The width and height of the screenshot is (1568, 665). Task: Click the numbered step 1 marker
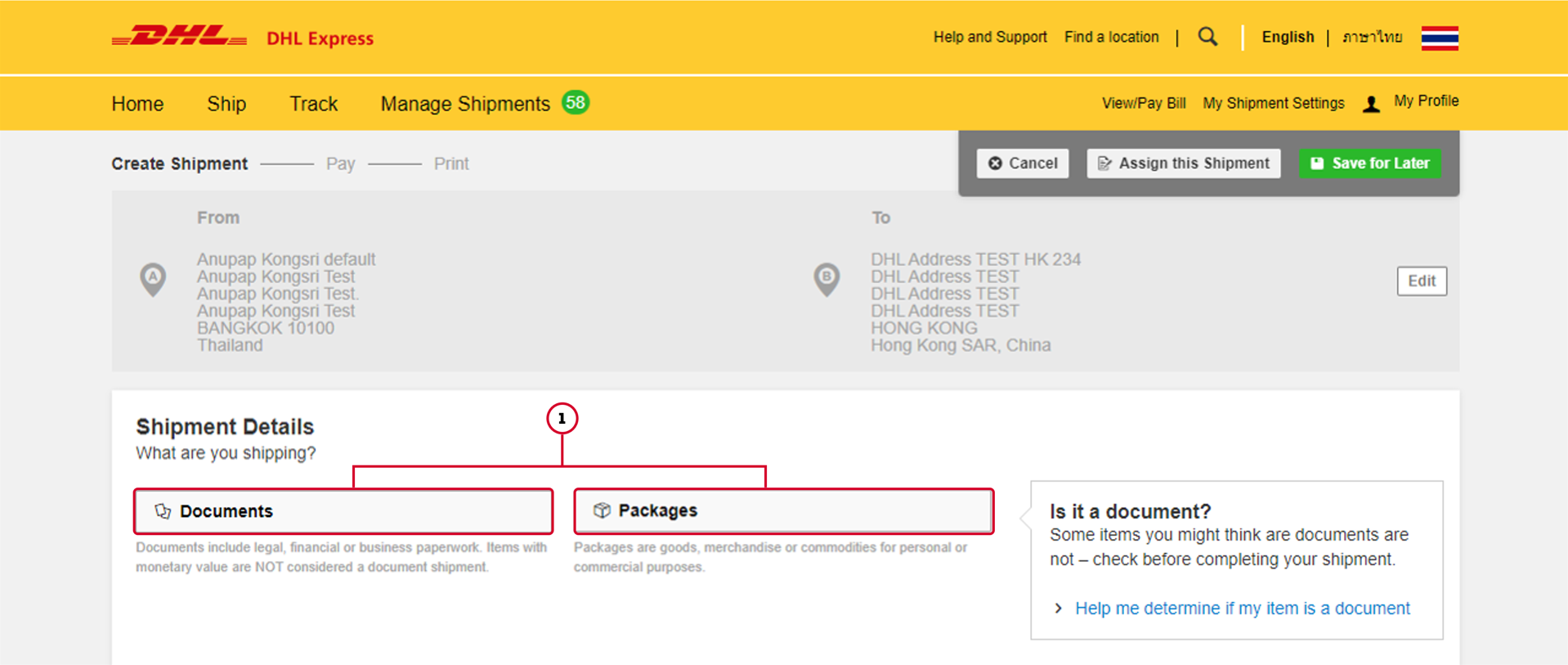(562, 418)
